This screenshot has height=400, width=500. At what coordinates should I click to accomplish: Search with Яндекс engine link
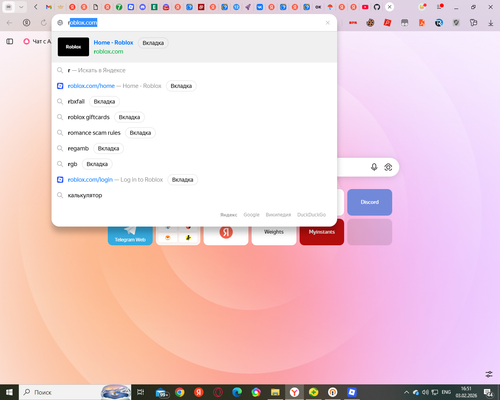pos(229,215)
